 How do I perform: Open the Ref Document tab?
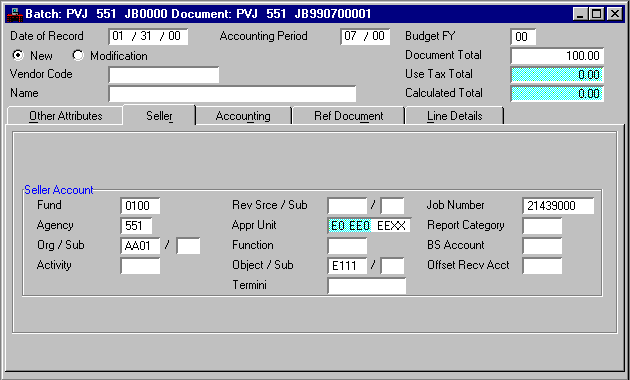click(x=348, y=116)
